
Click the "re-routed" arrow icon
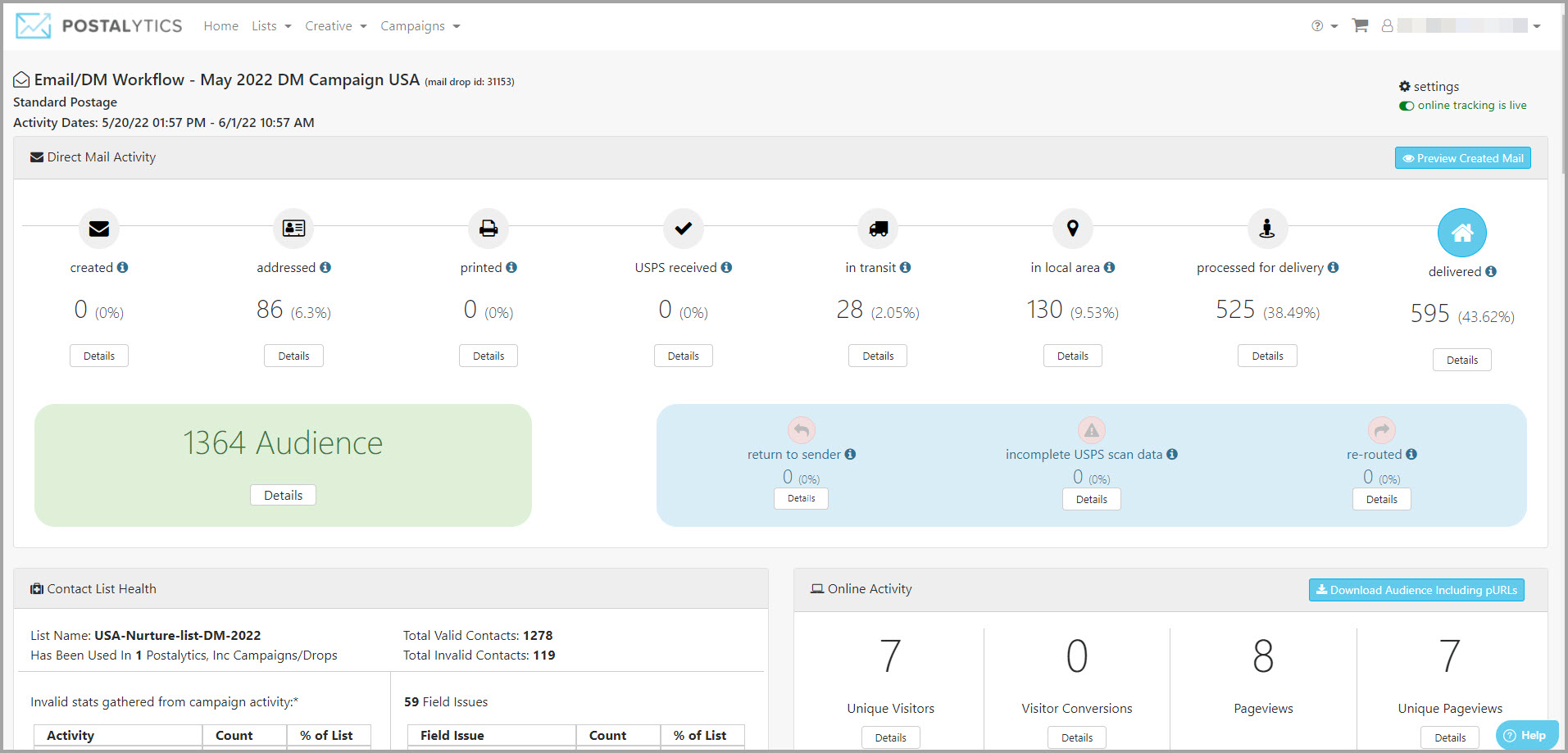pyautogui.click(x=1382, y=429)
